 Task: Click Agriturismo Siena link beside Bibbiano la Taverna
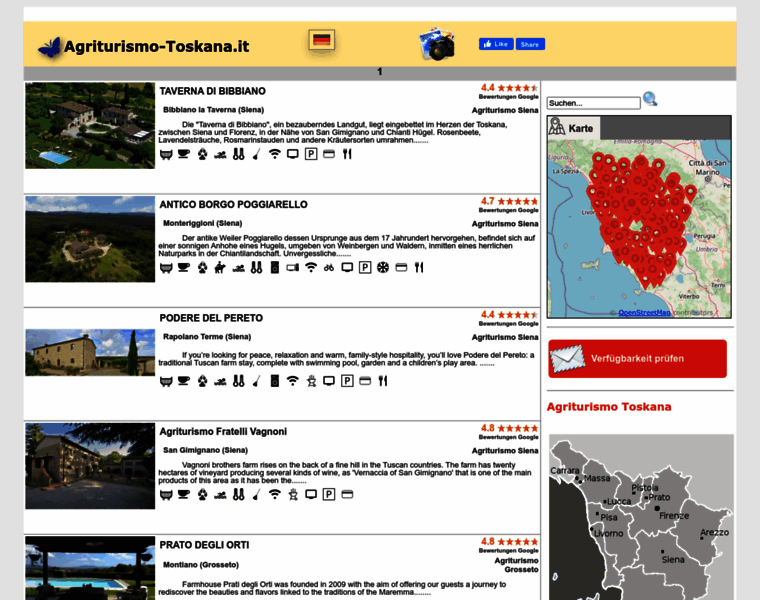(x=505, y=111)
